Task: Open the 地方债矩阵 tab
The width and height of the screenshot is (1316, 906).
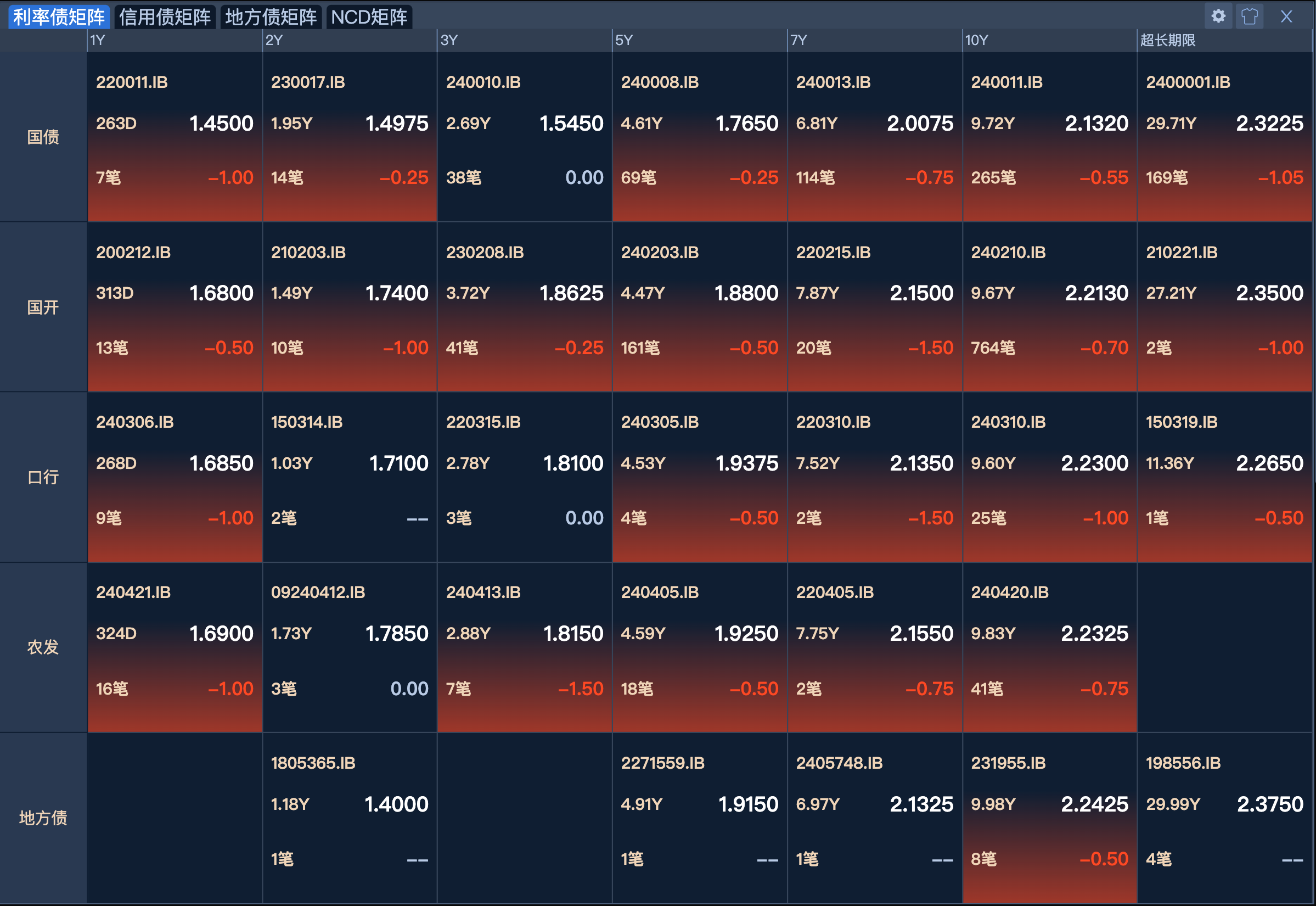Action: click(271, 17)
